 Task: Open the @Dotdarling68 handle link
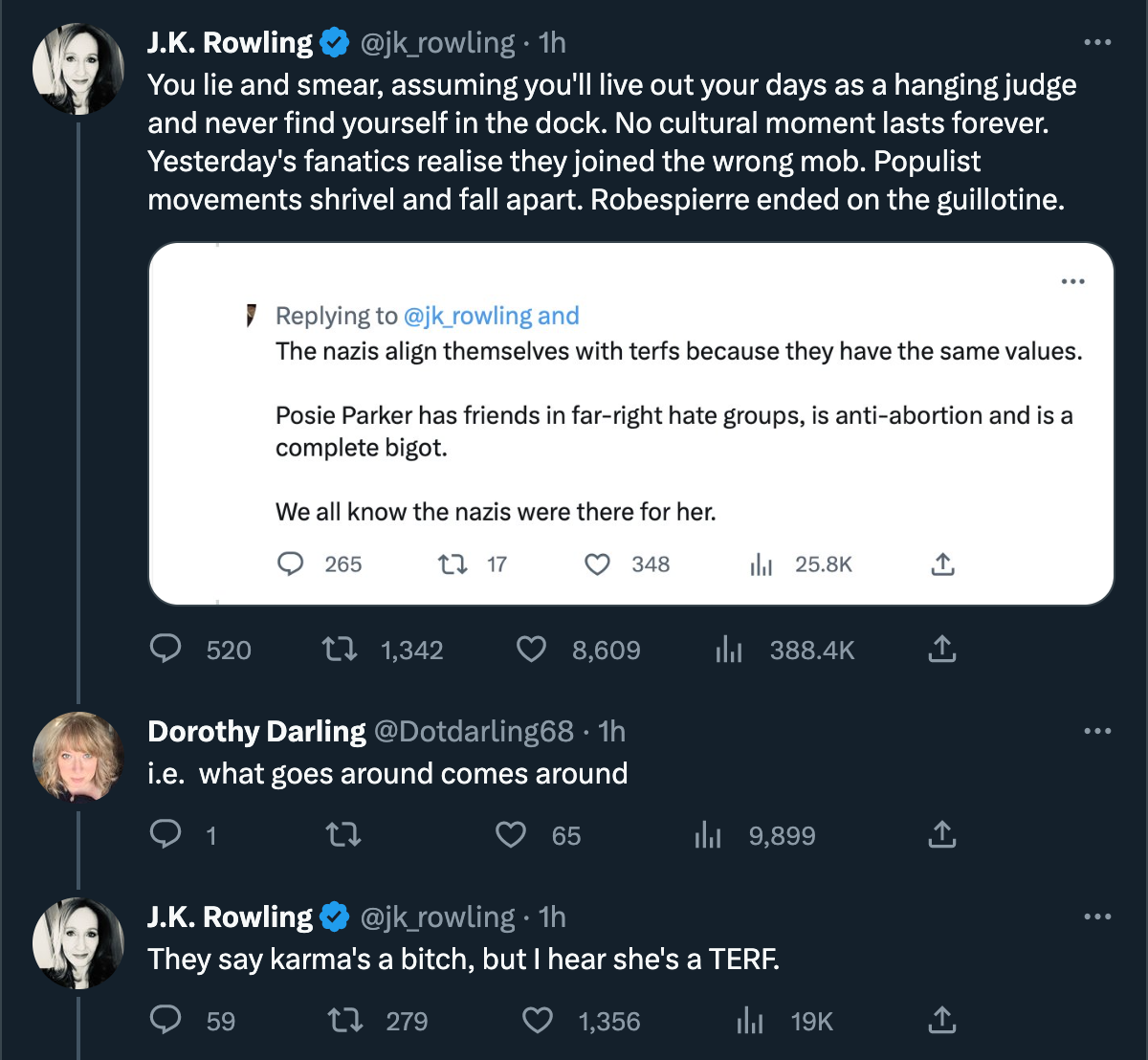tap(474, 732)
